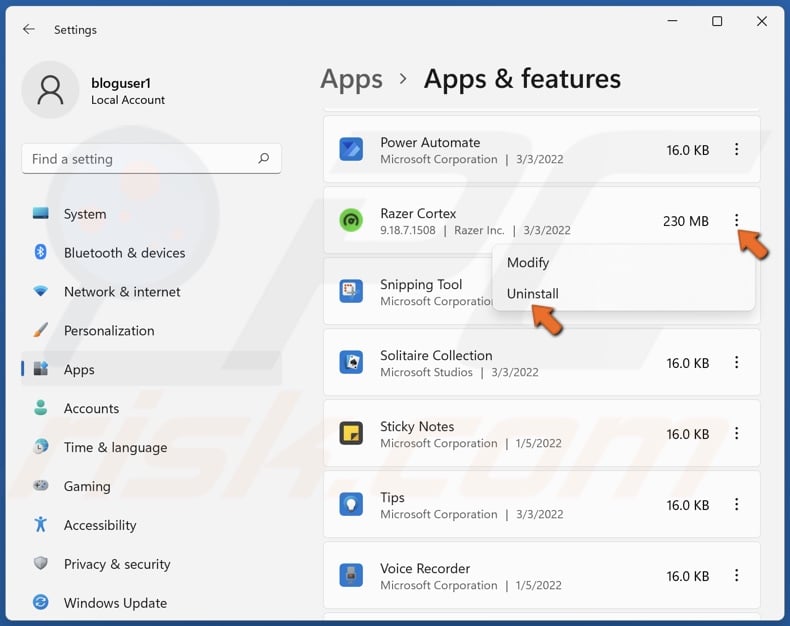Open Windows Update label in sidebar
The width and height of the screenshot is (790, 626).
[115, 603]
